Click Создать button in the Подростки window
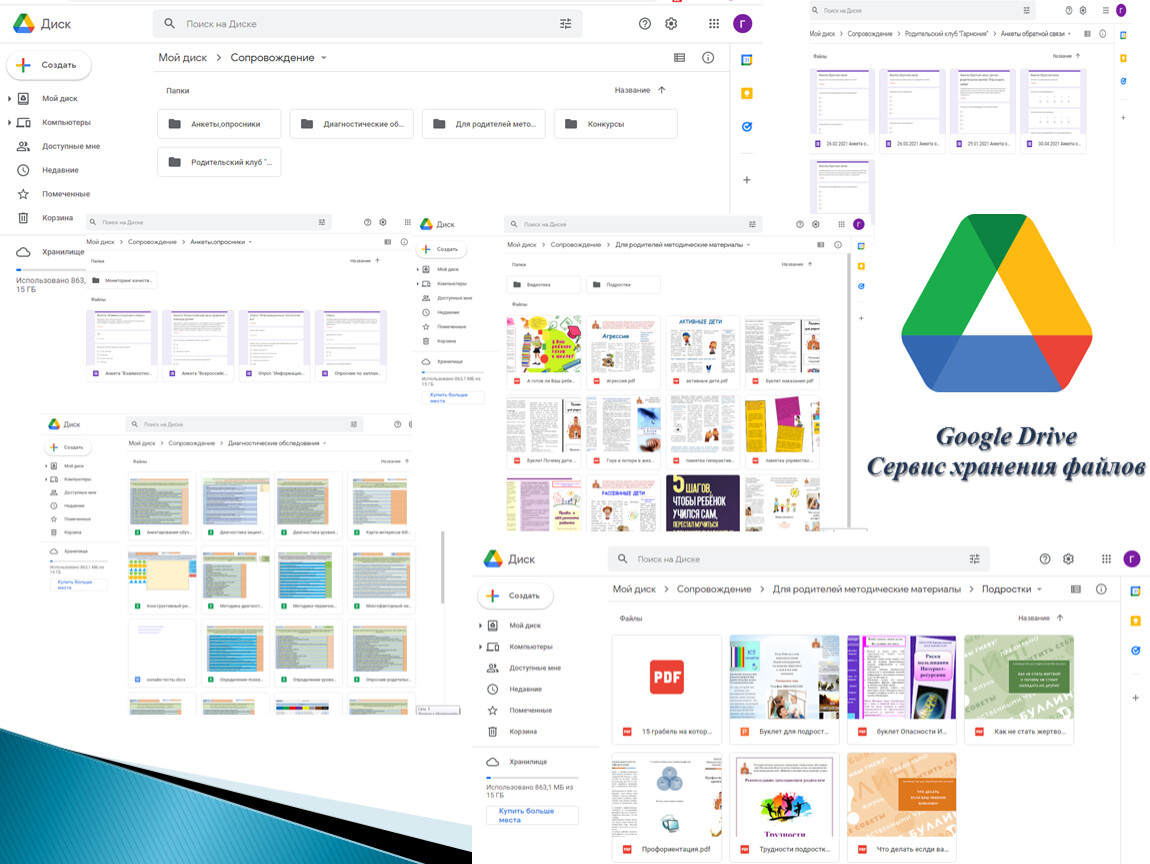 [516, 596]
